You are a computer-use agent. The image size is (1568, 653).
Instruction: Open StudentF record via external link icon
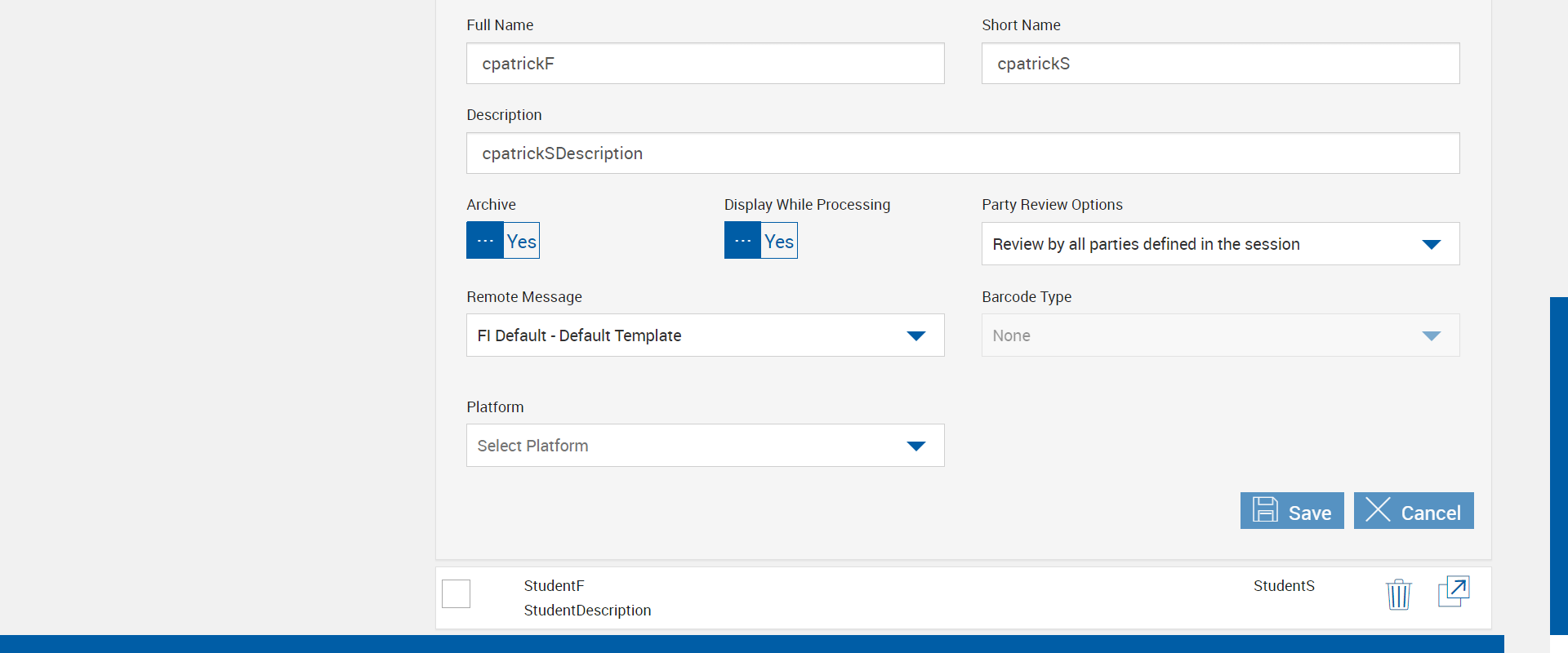[x=1454, y=591]
